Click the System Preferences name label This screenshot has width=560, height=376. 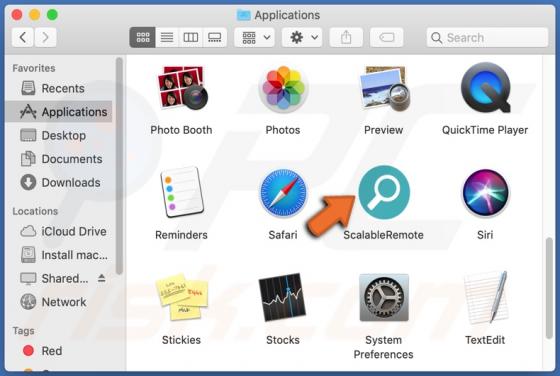click(384, 347)
